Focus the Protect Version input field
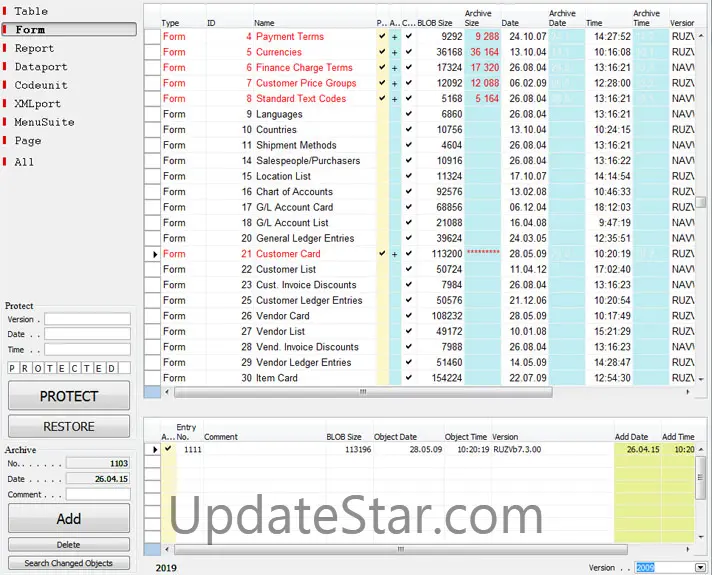Screen dimensions: 712x575 tap(87, 319)
